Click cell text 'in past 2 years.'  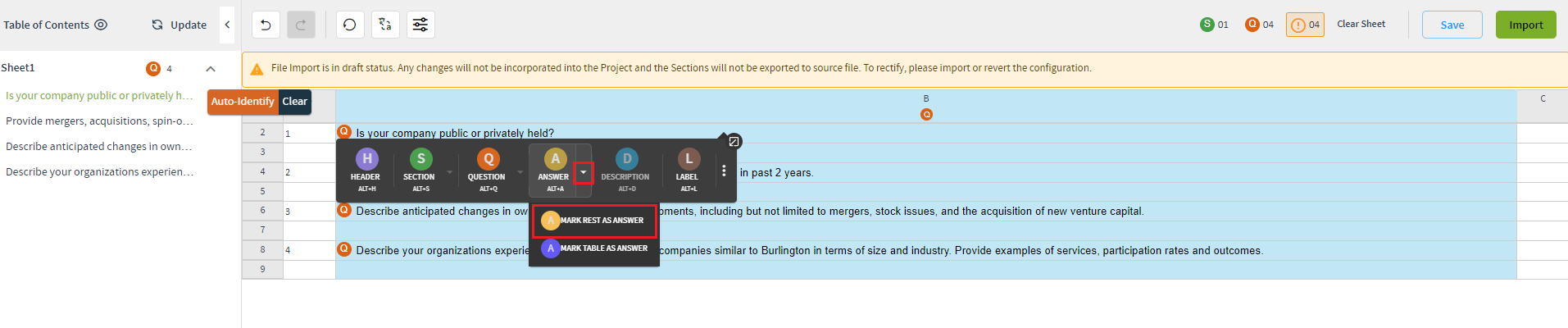776,173
